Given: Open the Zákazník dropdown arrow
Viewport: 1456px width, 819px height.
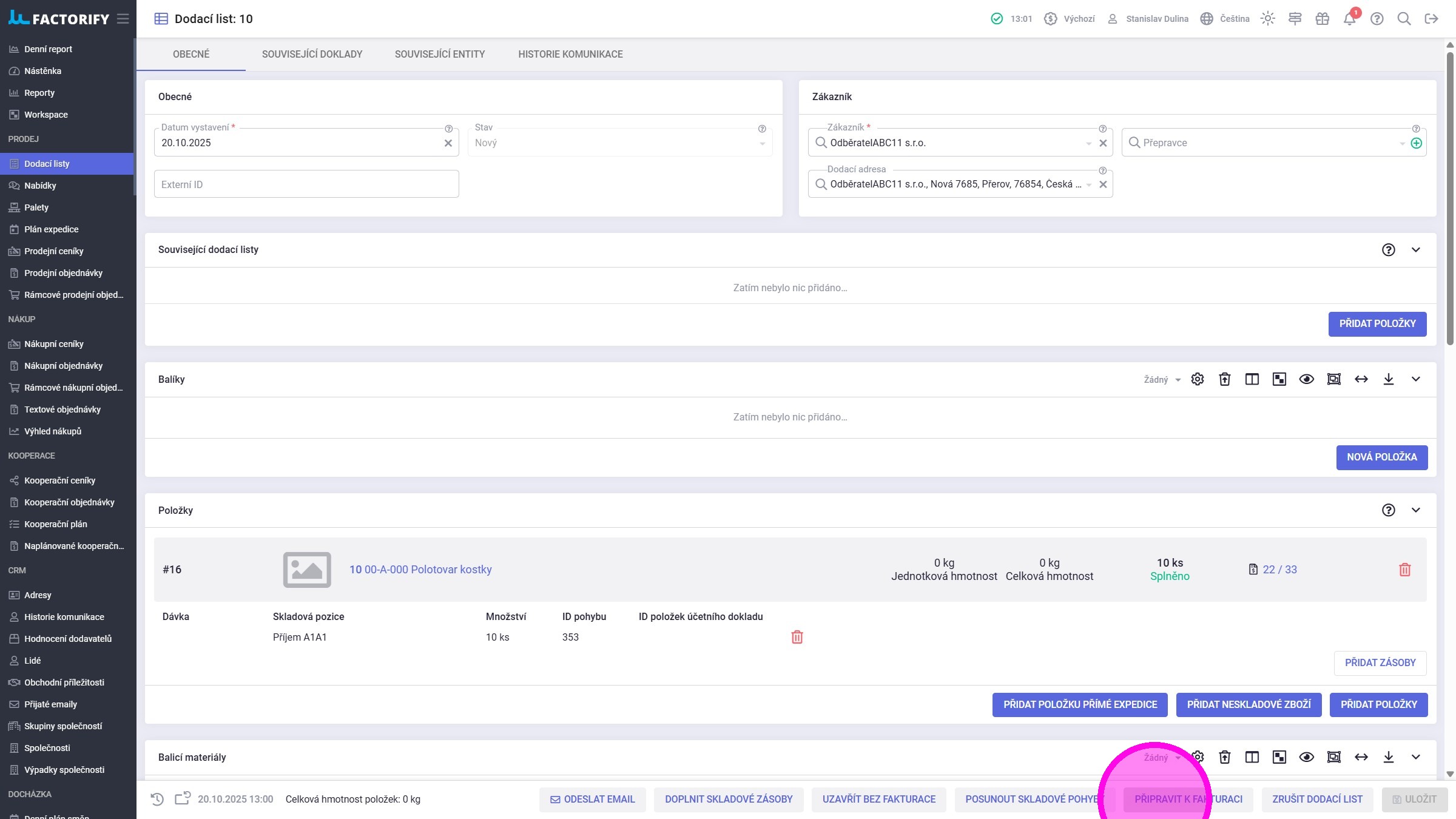Looking at the screenshot, I should pos(1088,143).
